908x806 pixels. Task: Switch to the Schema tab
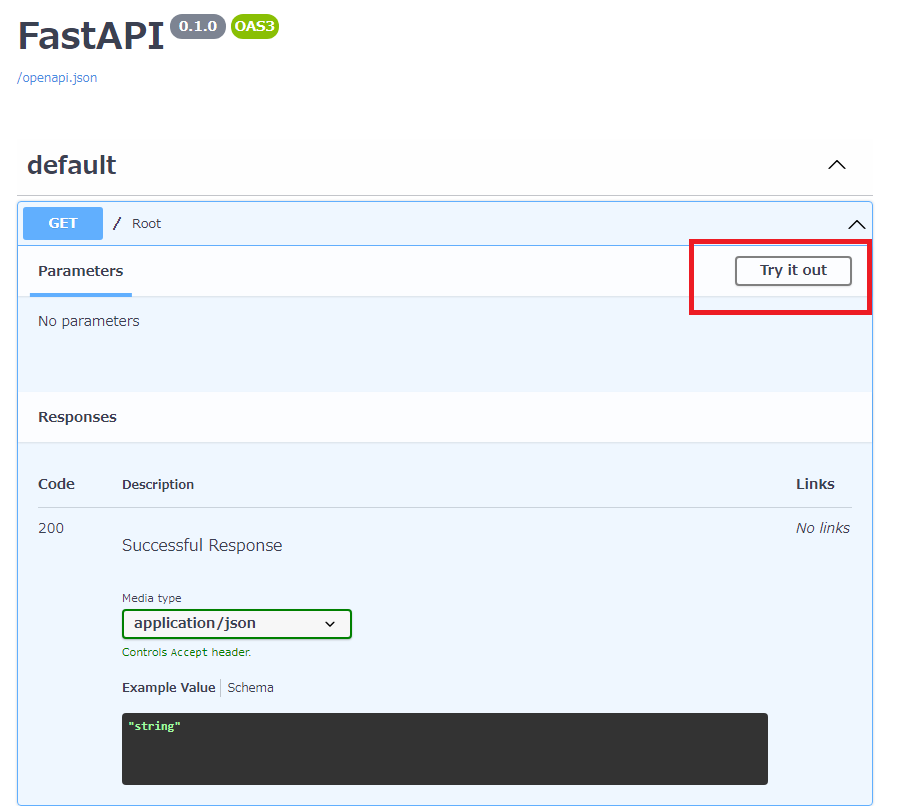tap(250, 688)
